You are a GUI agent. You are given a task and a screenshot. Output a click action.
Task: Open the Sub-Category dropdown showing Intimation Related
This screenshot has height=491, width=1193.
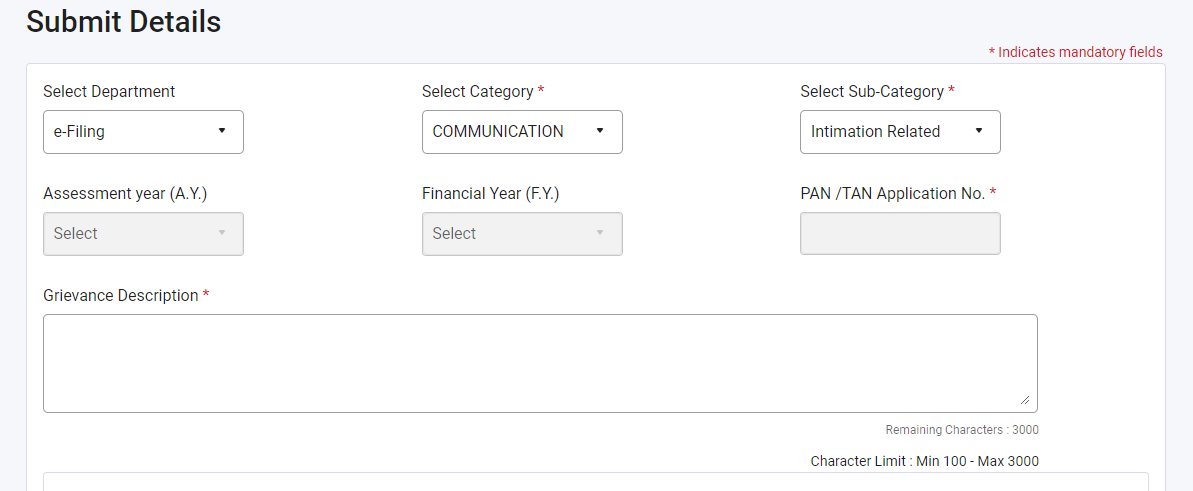900,132
